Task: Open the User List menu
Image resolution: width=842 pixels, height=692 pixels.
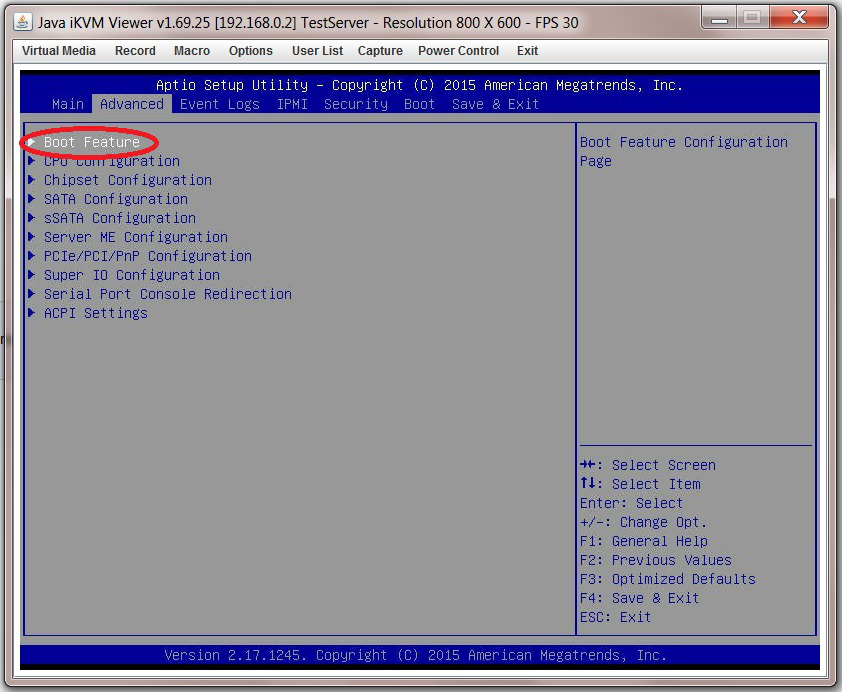Action: click(x=317, y=51)
